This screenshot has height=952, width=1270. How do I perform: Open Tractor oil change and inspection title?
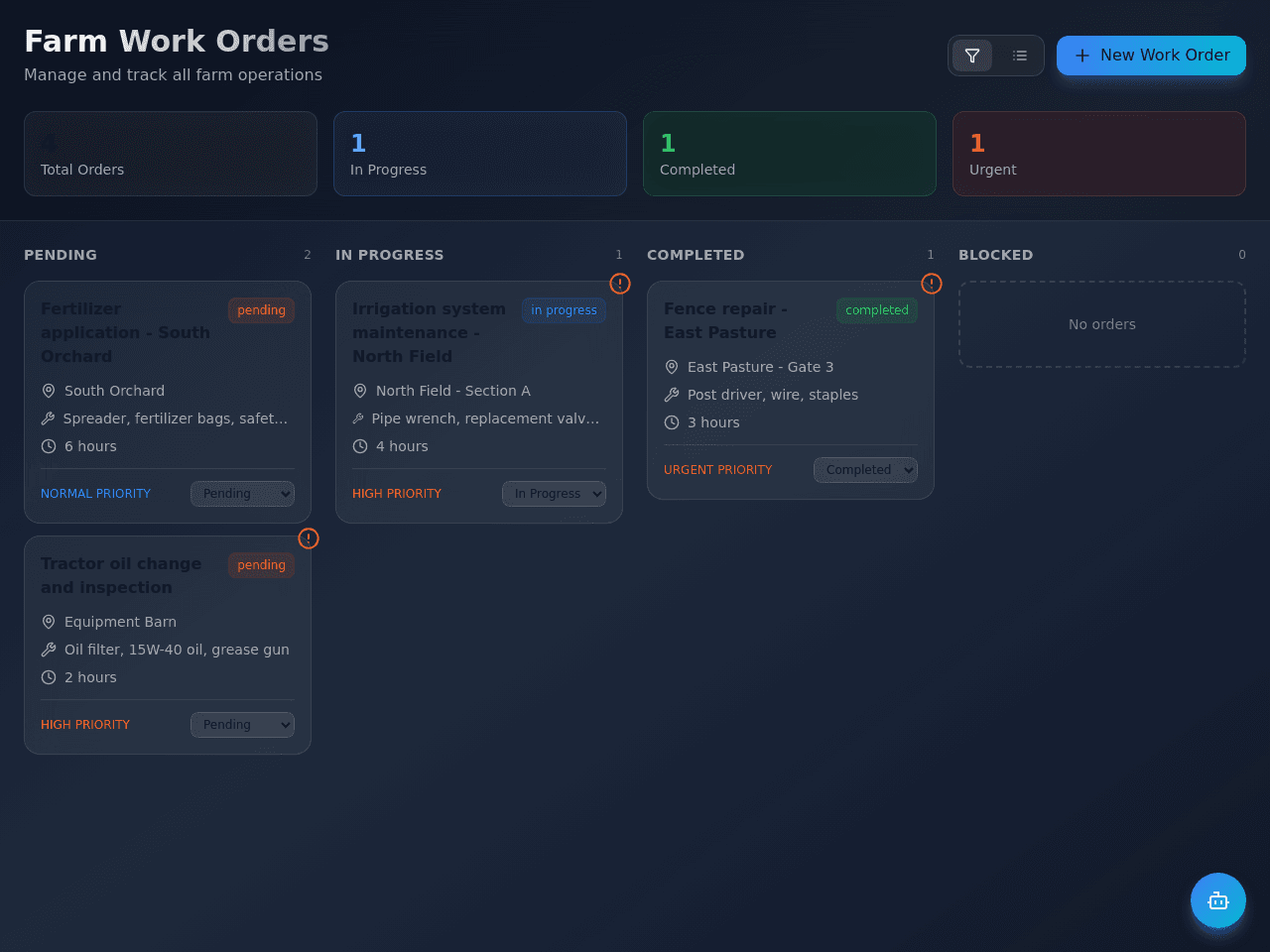pos(121,576)
